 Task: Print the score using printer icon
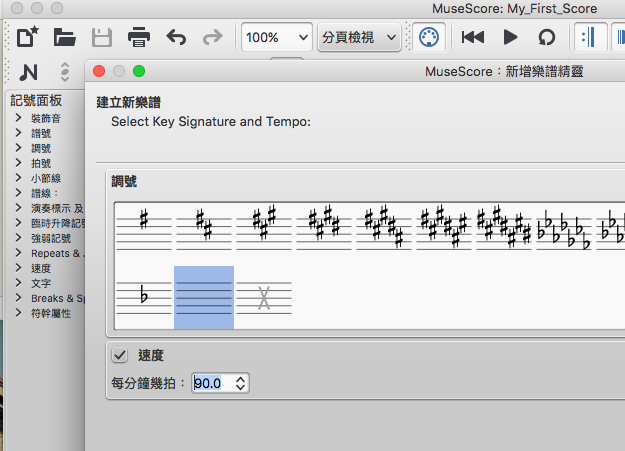tap(139, 38)
